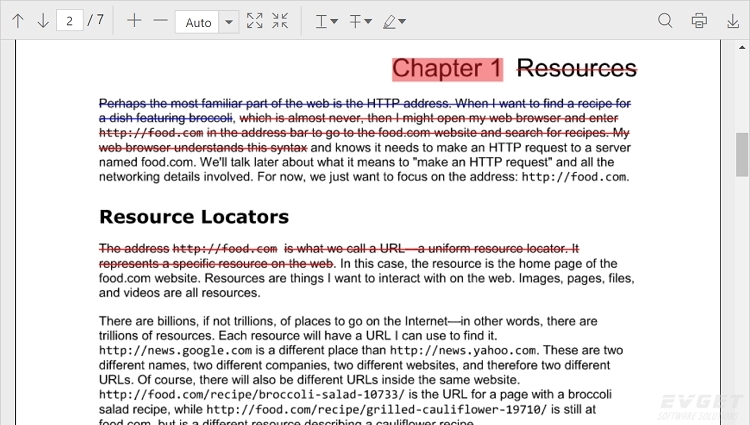Open the highlighter tool dropdown
Viewport: 750px width, 425px height.
pyautogui.click(x=395, y=20)
